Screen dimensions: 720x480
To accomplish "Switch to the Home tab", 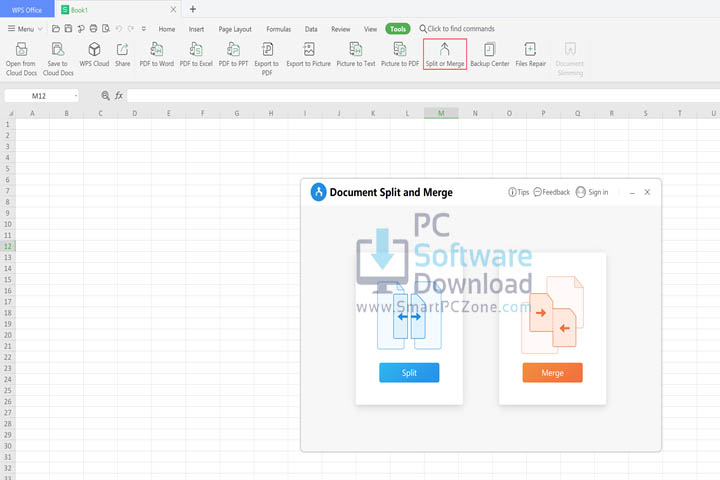I will pyautogui.click(x=167, y=29).
